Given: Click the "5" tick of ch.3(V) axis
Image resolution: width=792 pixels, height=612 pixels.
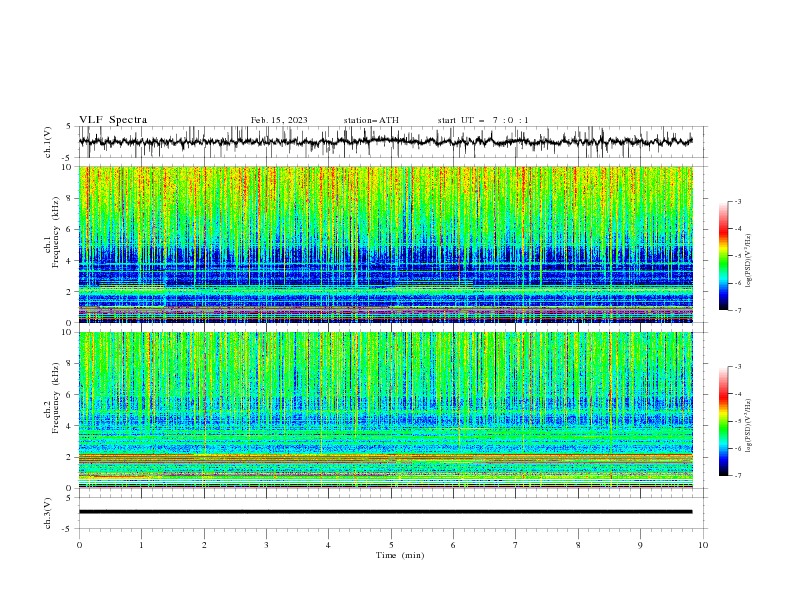Looking at the screenshot, I should [70, 498].
